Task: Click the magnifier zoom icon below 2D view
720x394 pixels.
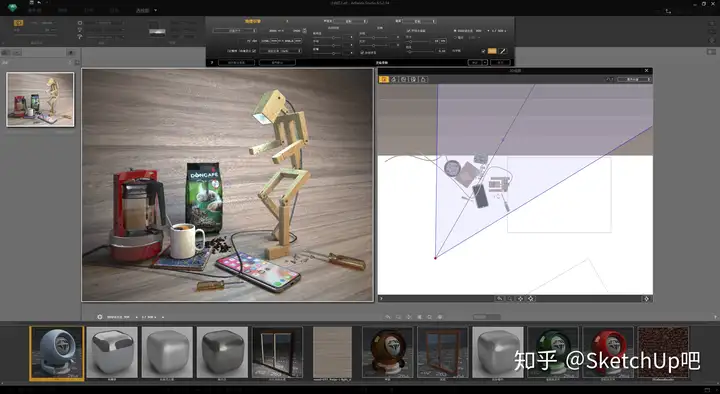Action: coord(510,298)
